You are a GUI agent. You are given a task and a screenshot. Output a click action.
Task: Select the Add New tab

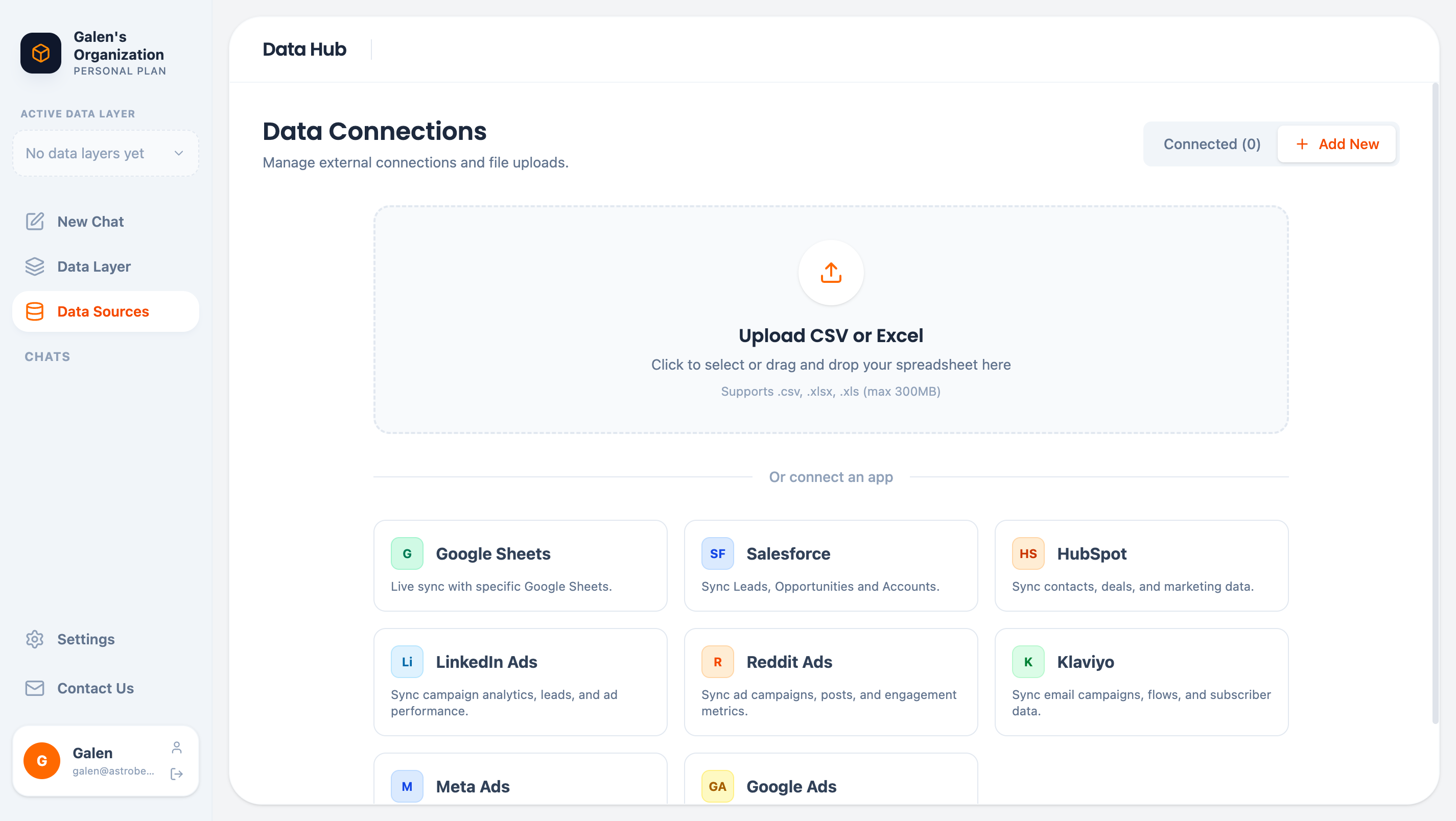(1336, 144)
